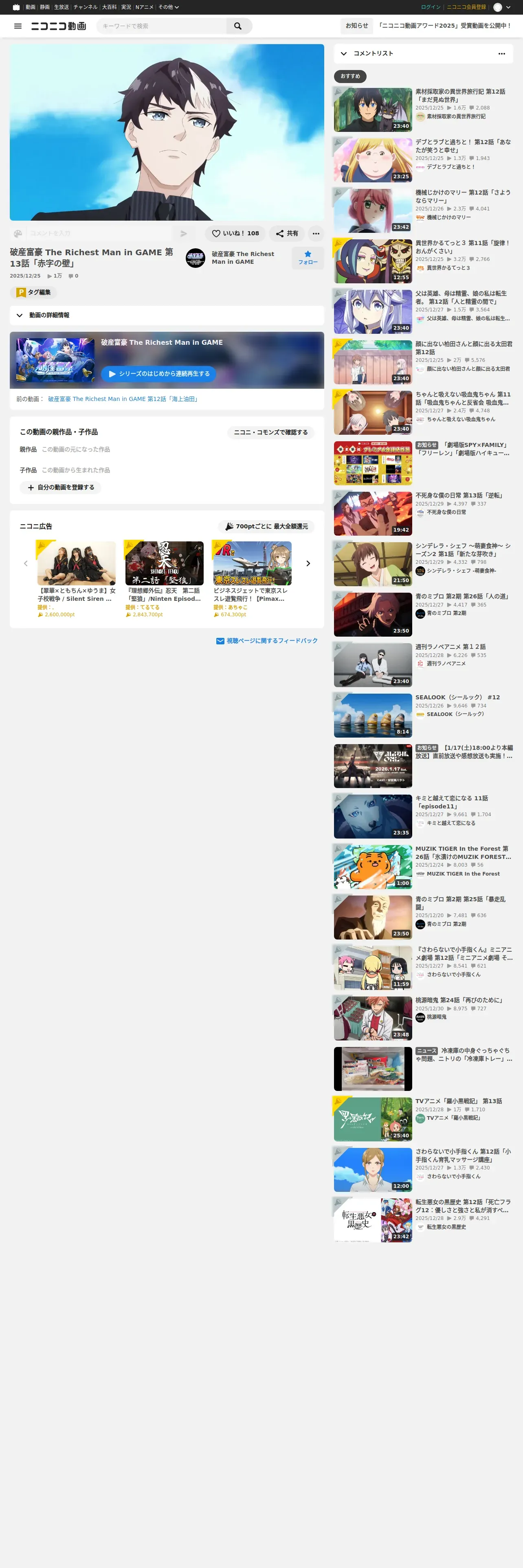The image size is (523, 1568).
Task: Open the コメントリスト three-dot options
Action: (x=502, y=54)
